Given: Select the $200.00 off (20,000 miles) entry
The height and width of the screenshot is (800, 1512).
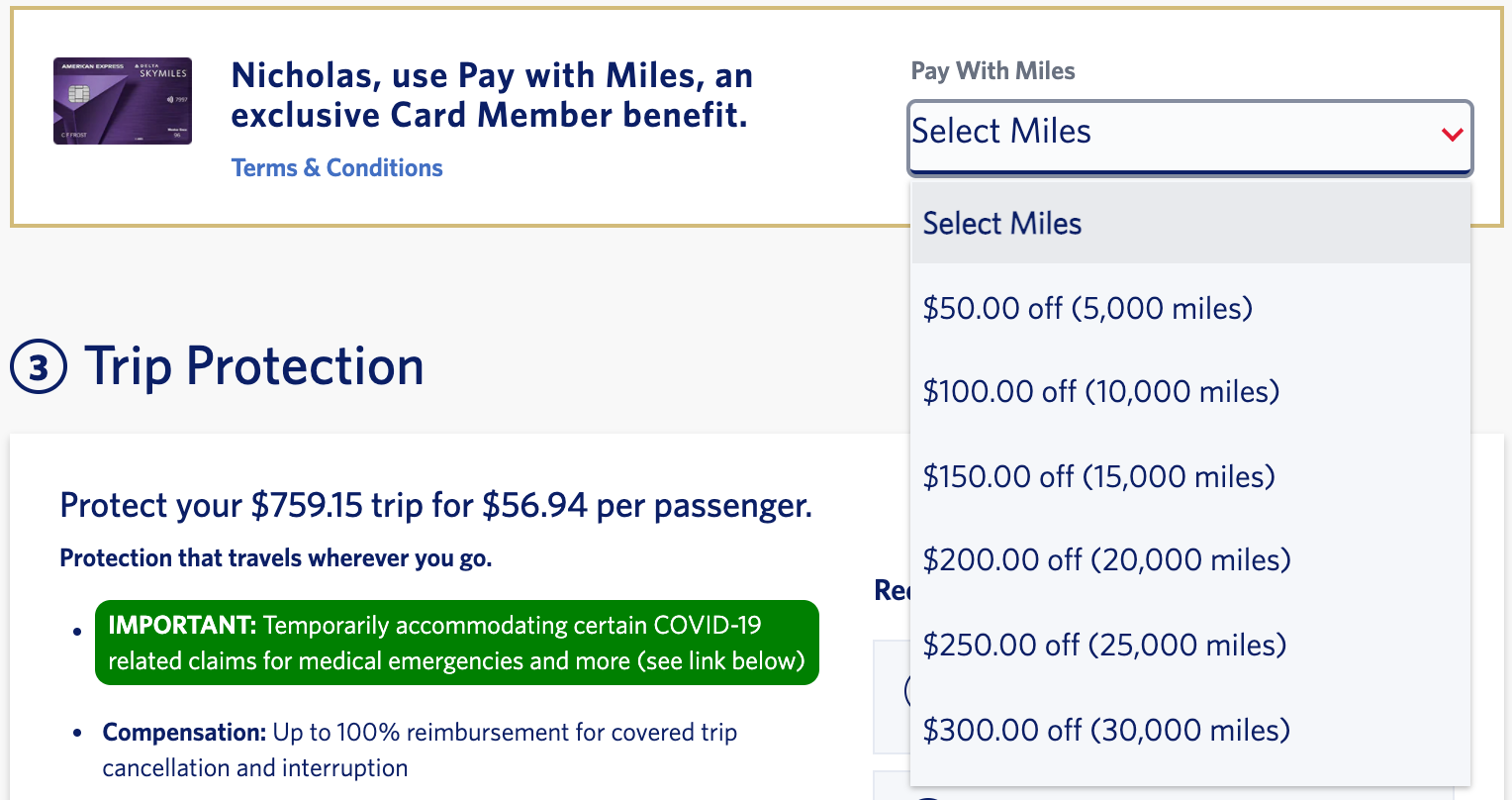Looking at the screenshot, I should coord(1106,560).
